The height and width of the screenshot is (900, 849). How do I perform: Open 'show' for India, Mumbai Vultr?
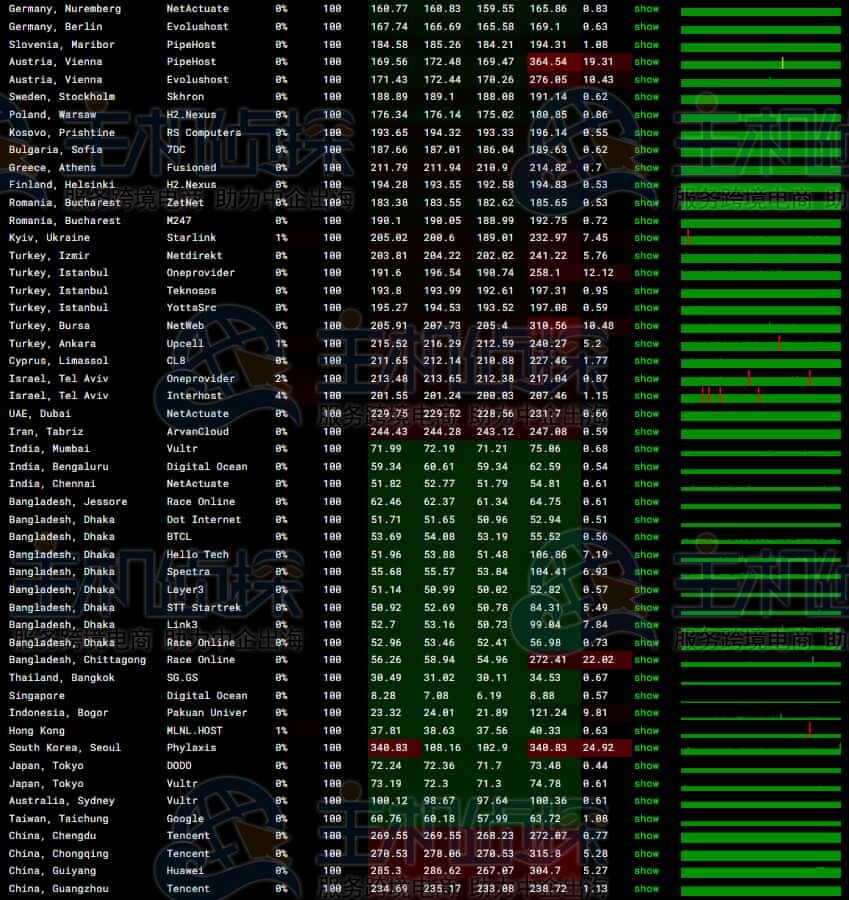(x=646, y=449)
